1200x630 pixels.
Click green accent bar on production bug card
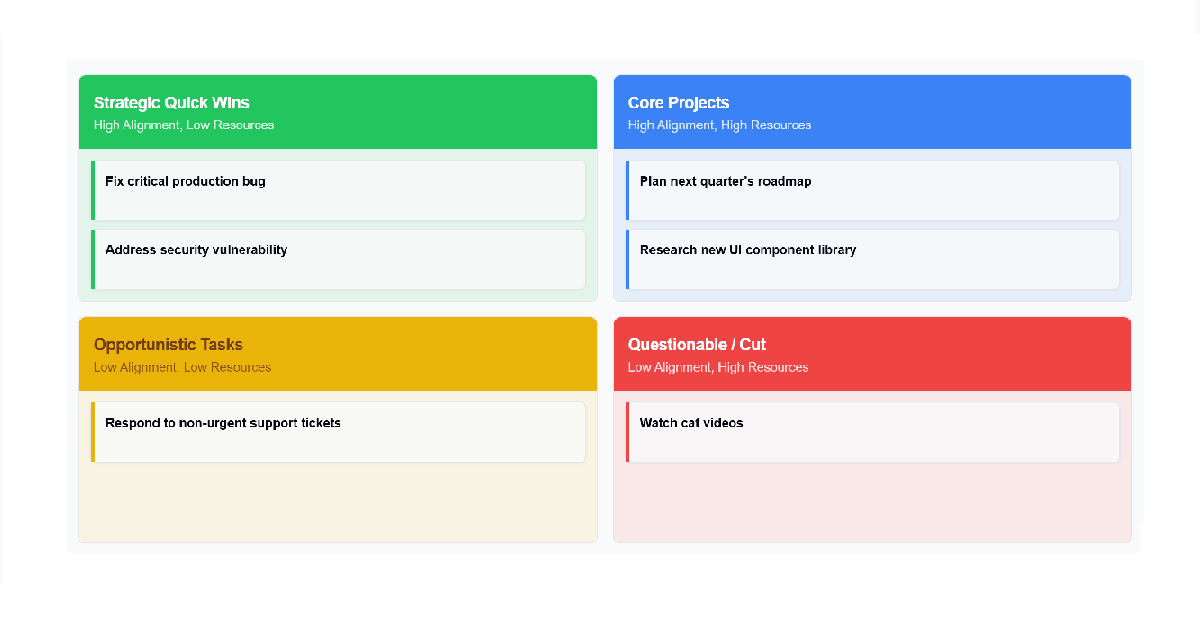tap(93, 190)
